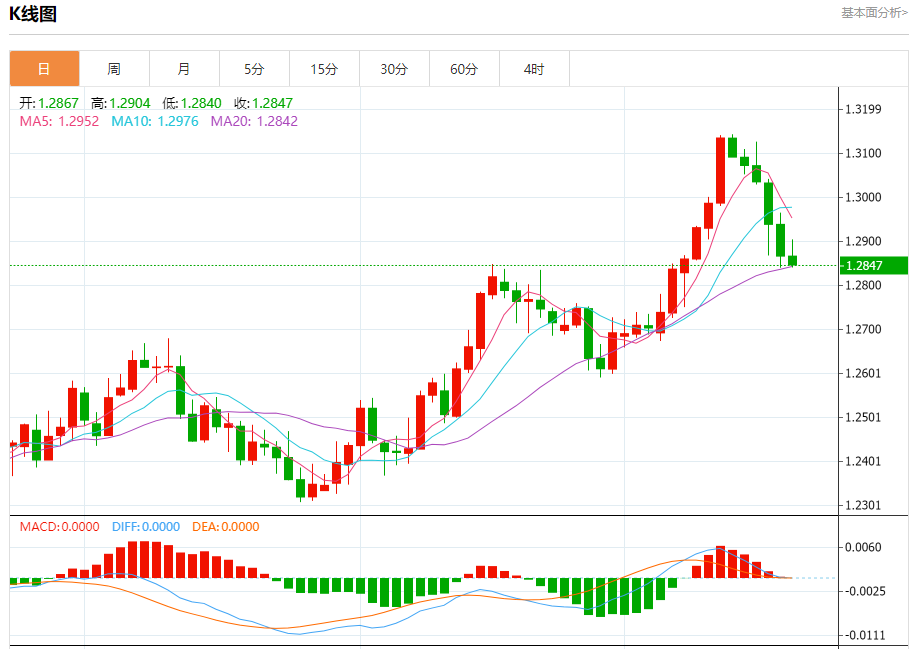Image resolution: width=915 pixels, height=649 pixels.
Task: Click the 收:1.2847 close price text
Action: coord(263,103)
